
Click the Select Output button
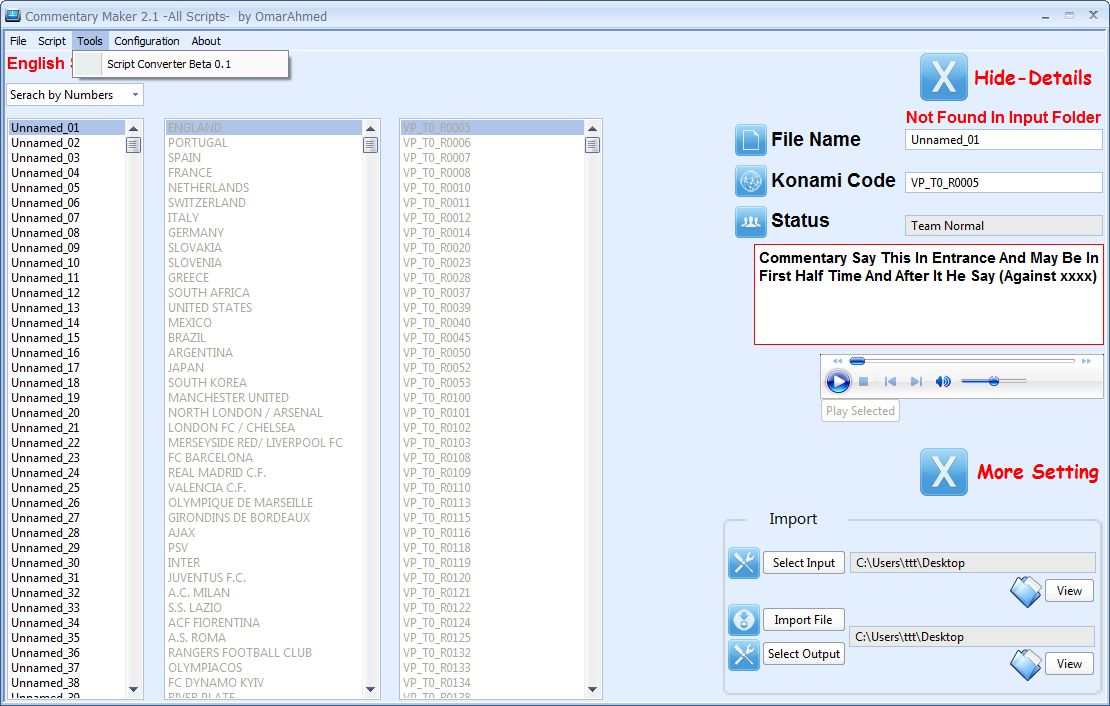[804, 654]
